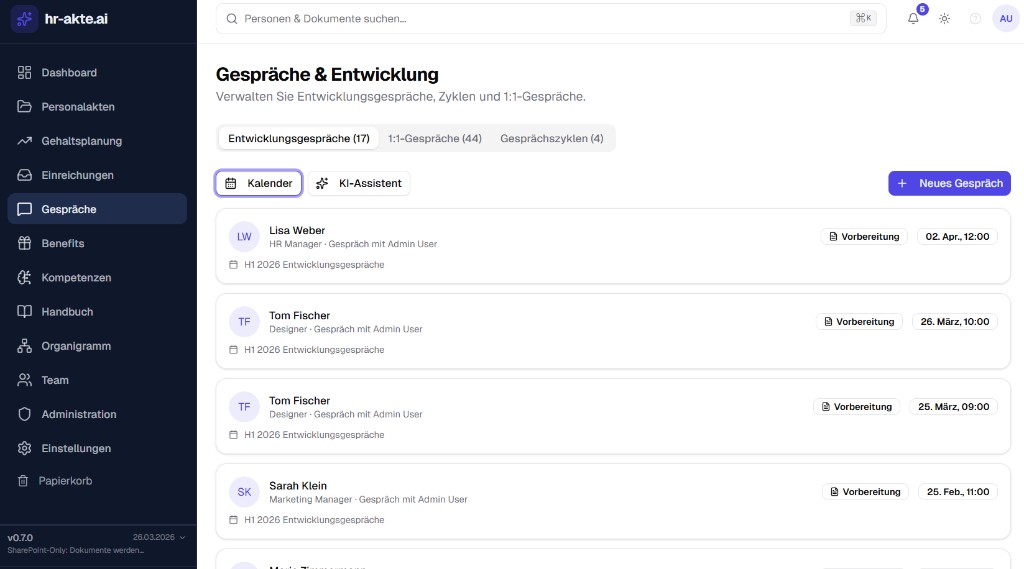Go to Papierkorb trash in sidebar
The width and height of the screenshot is (1024, 569).
tap(66, 481)
